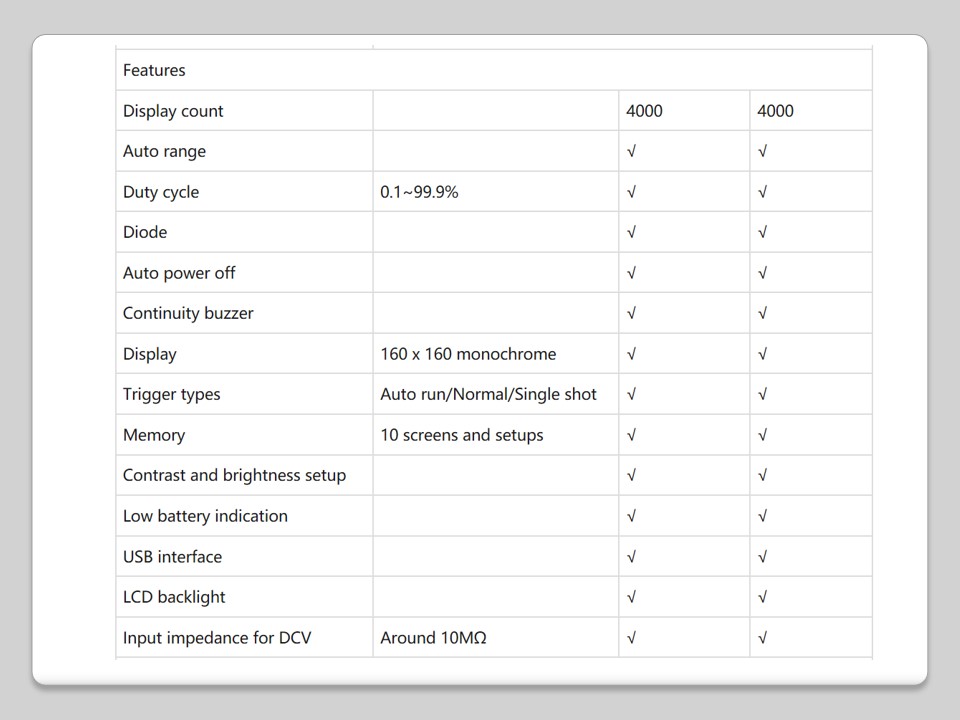This screenshot has width=960, height=720.
Task: Click the Auto run/Normal/Single shot text
Action: tap(488, 394)
